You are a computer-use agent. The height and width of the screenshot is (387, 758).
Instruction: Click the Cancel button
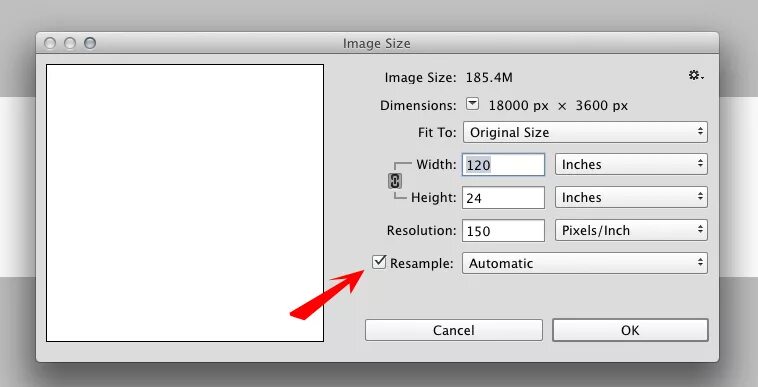click(453, 330)
